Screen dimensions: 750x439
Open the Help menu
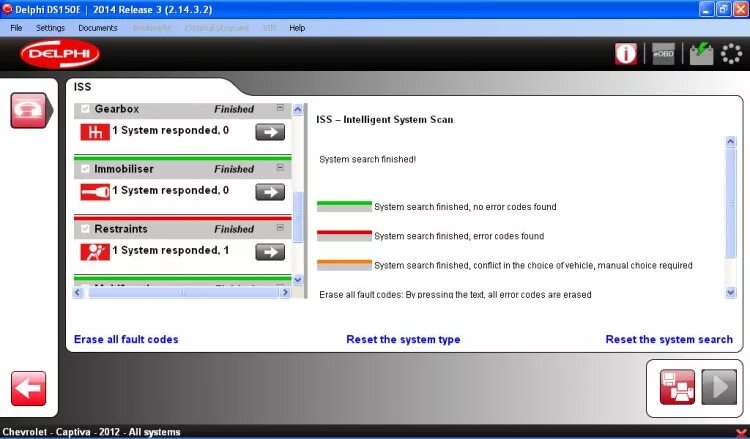pos(297,28)
